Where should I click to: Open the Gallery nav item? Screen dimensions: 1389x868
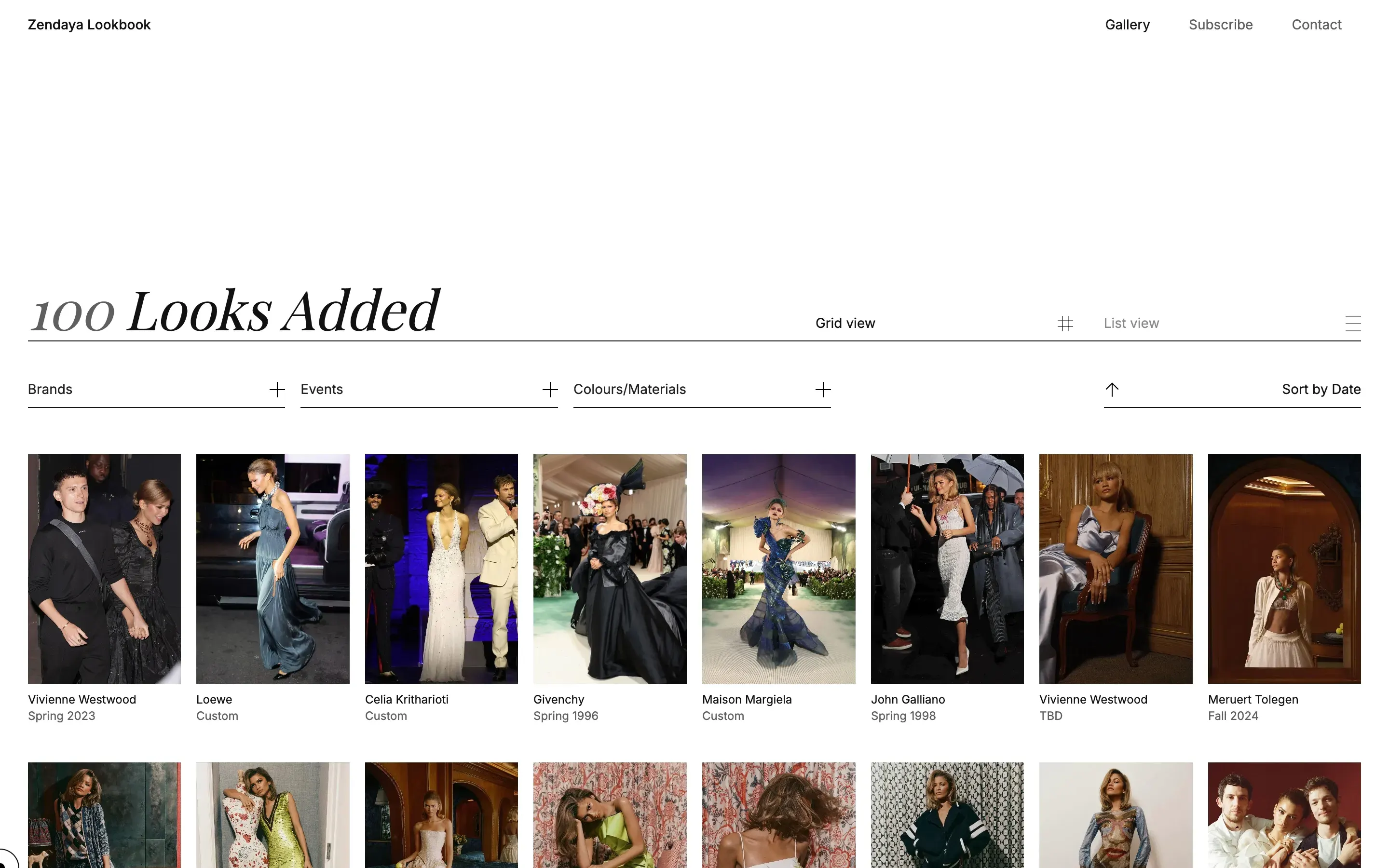pos(1127,25)
